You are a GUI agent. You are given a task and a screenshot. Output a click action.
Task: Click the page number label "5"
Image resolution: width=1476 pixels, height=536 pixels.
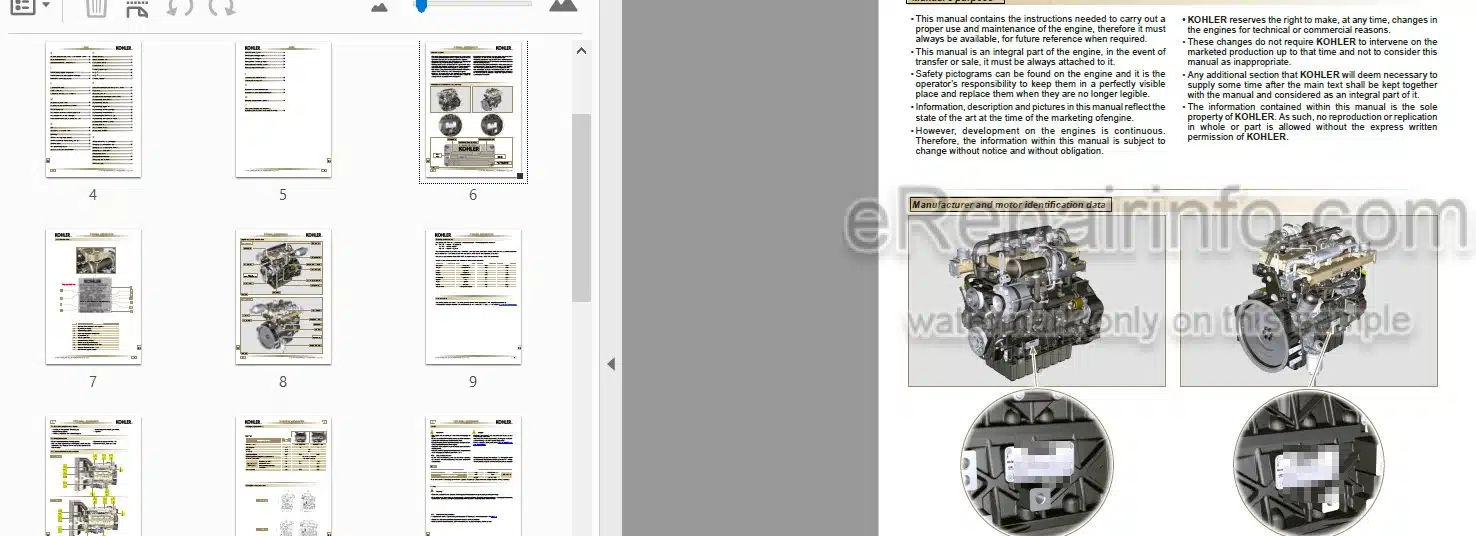coord(283,195)
